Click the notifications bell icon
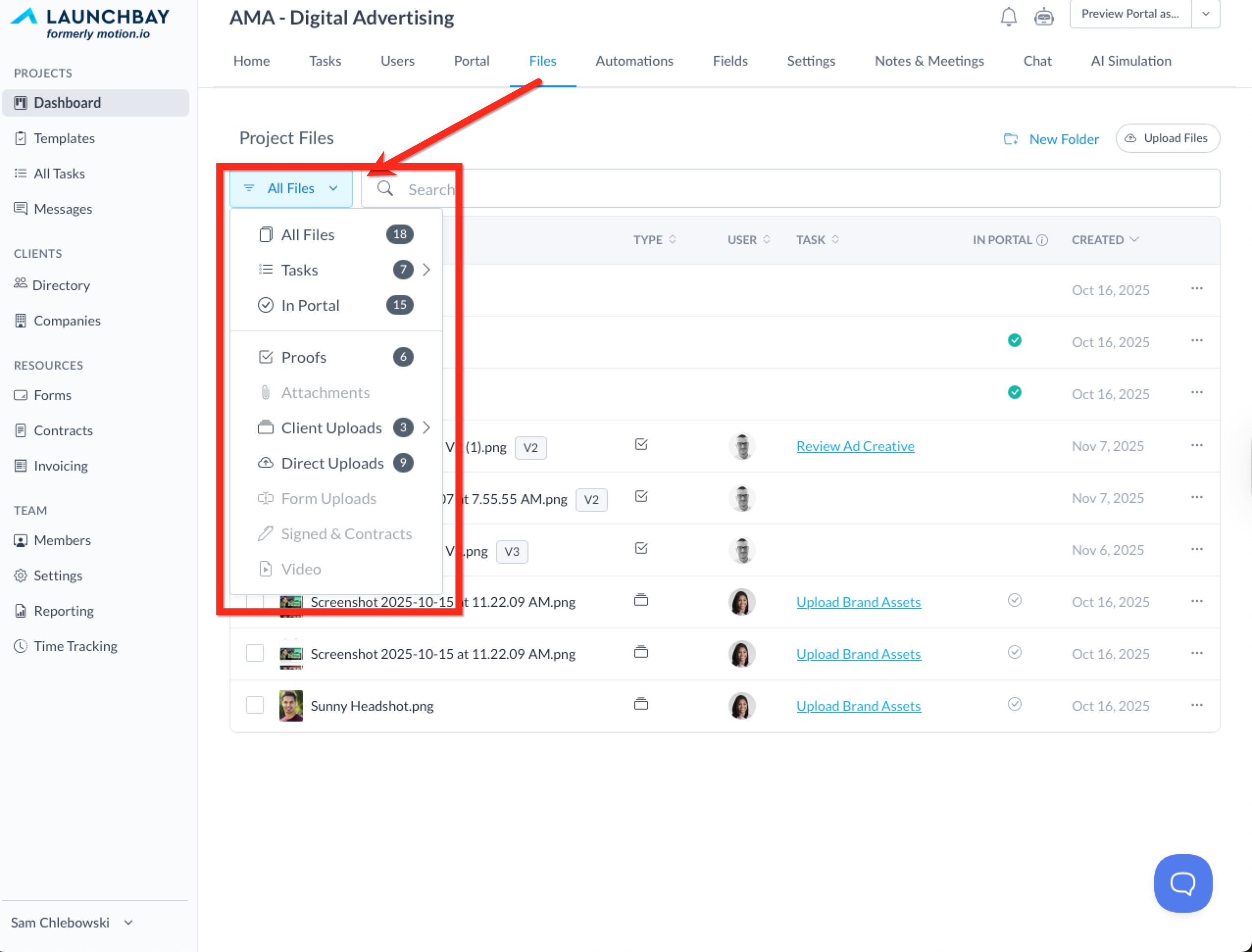This screenshot has width=1252, height=952. click(1008, 17)
